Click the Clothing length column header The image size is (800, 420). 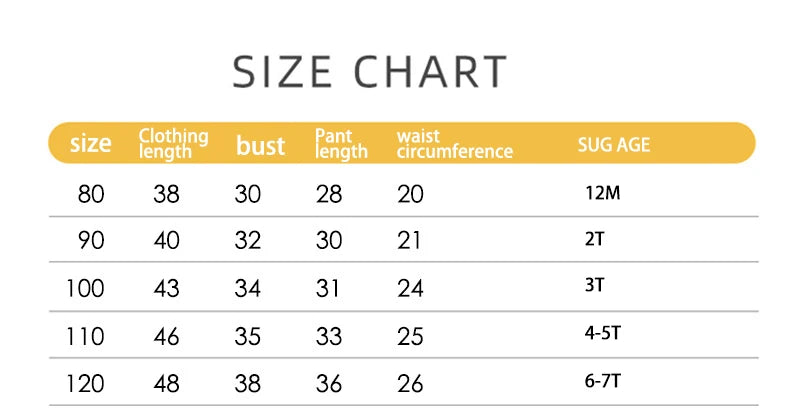[173, 143]
